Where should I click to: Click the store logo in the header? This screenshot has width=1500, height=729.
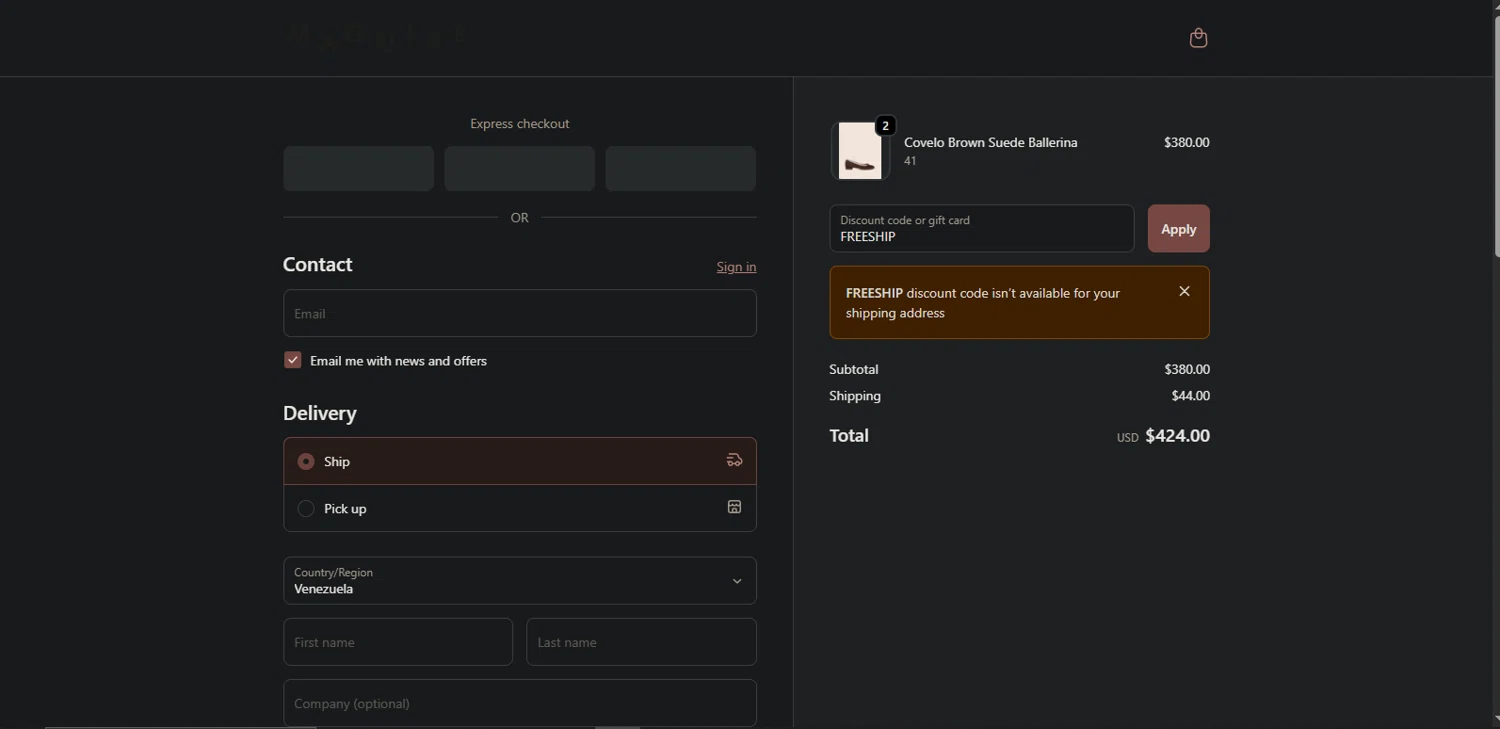coord(375,38)
